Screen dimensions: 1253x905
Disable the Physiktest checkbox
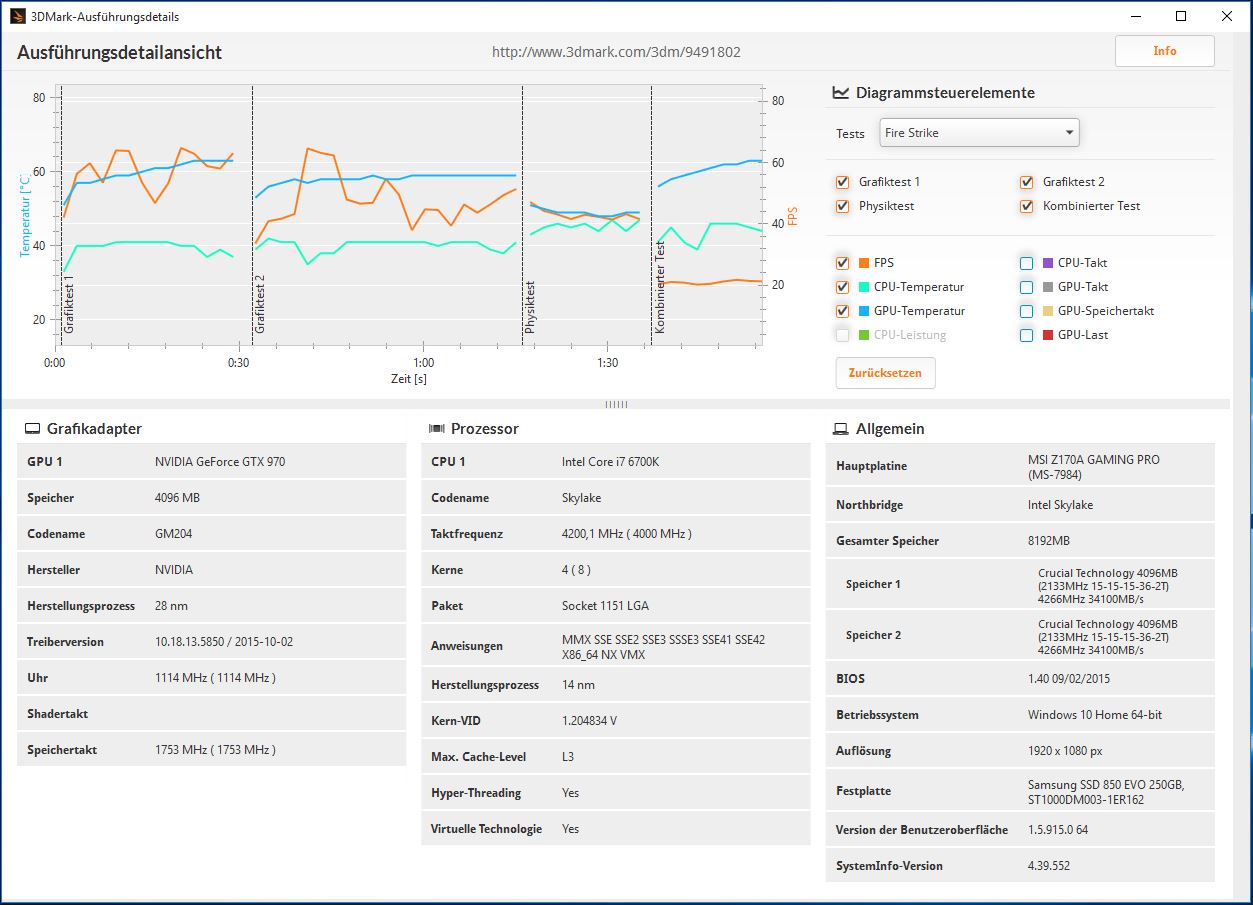coord(842,206)
